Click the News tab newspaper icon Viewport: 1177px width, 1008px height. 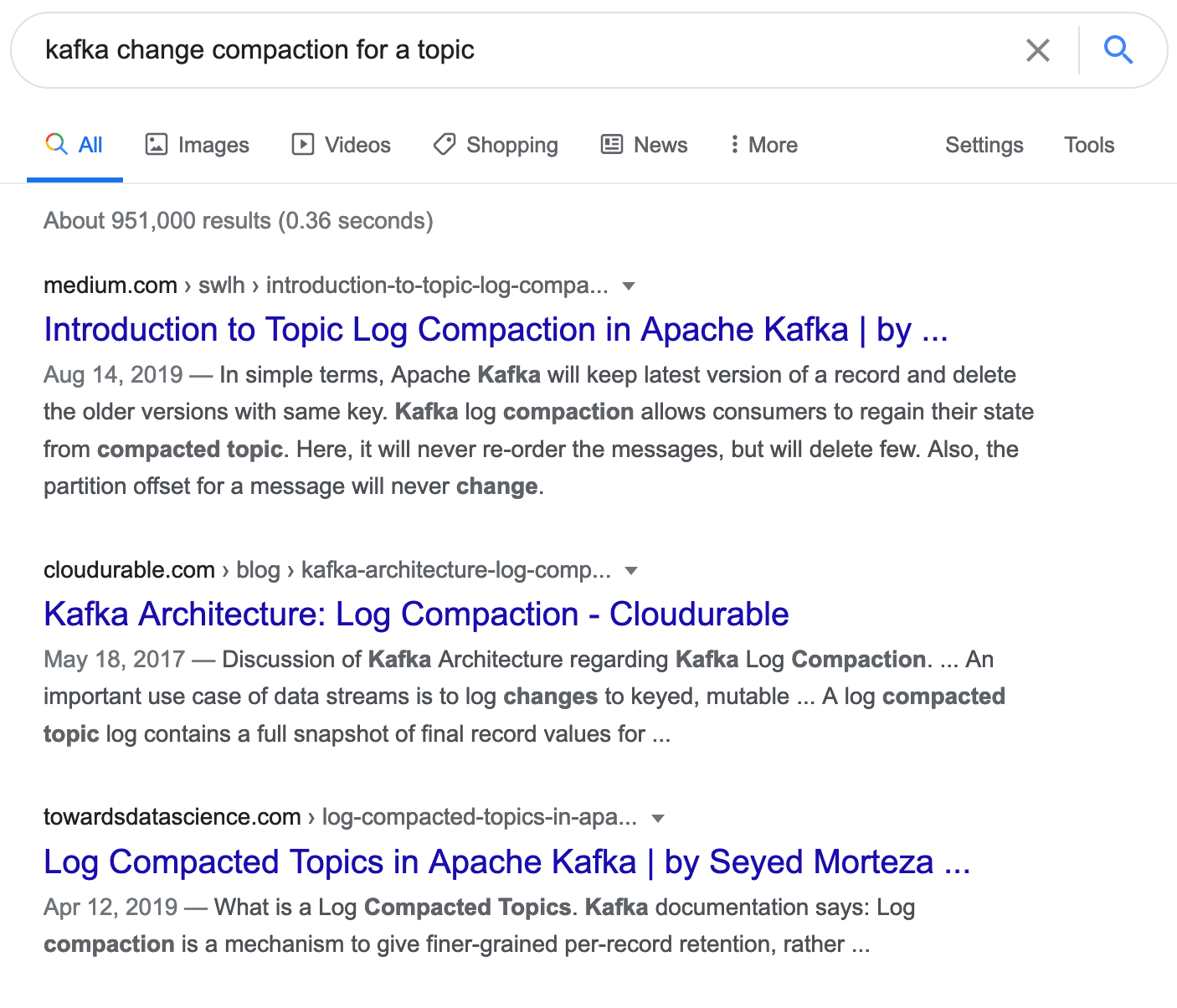[x=612, y=144]
